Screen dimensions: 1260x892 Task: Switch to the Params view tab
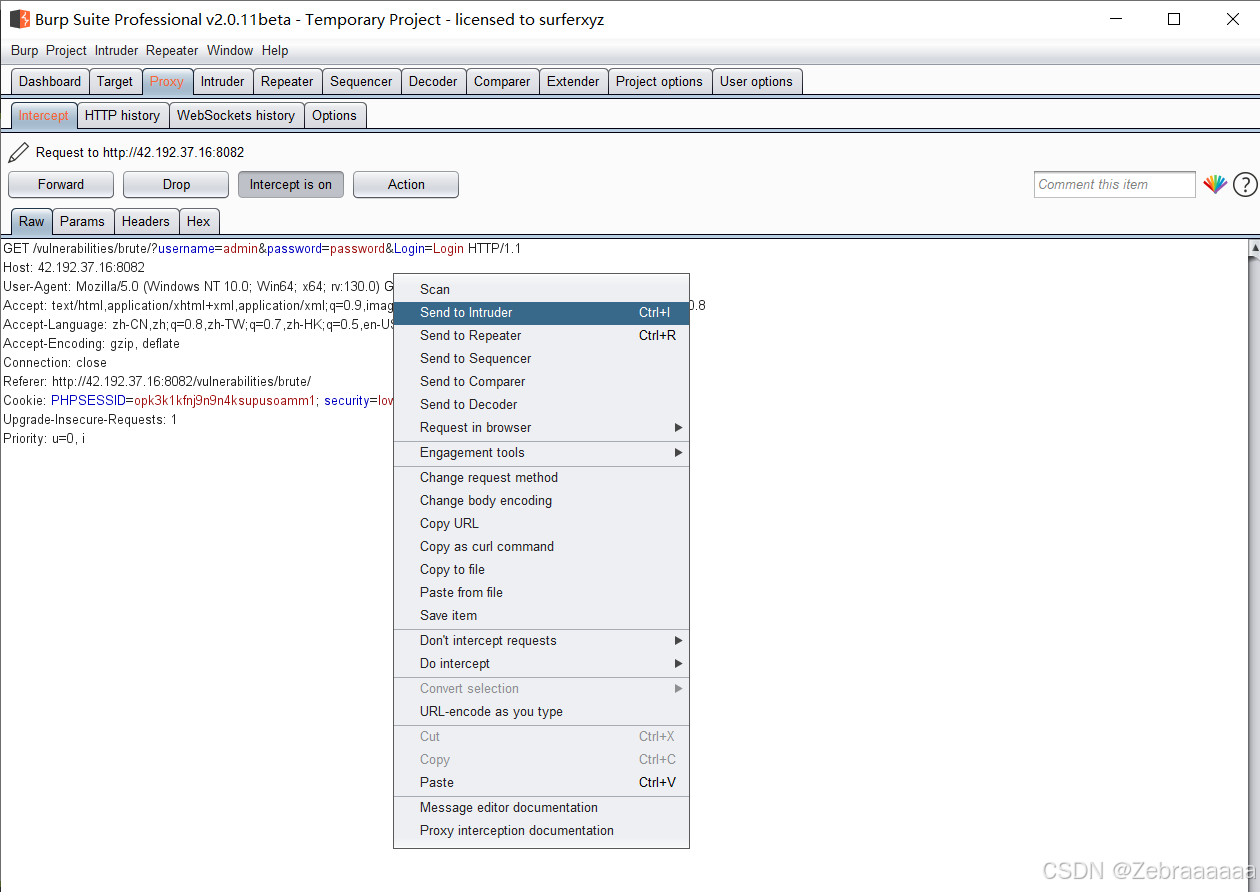[x=82, y=221]
